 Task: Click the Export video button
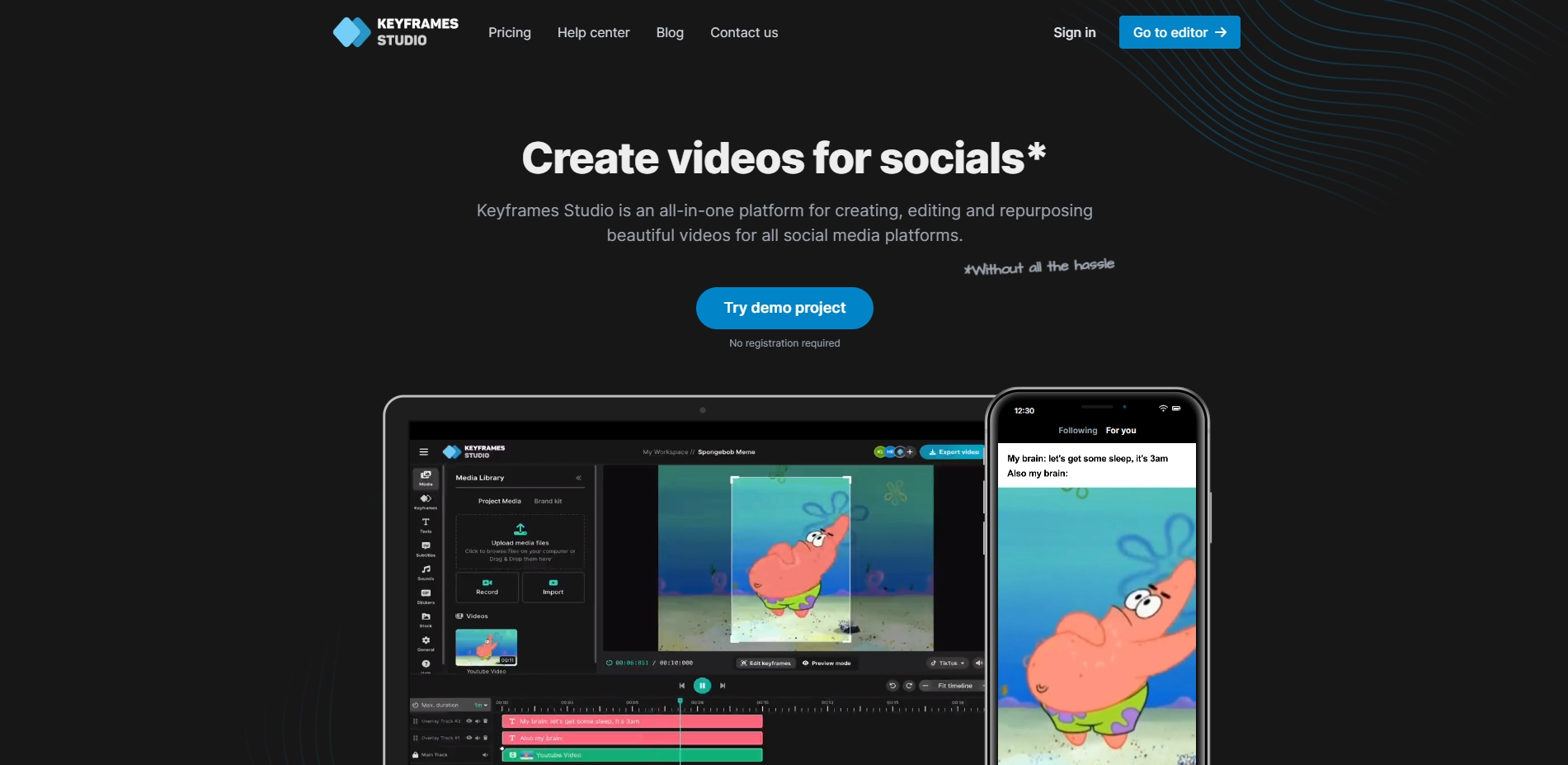[953, 451]
